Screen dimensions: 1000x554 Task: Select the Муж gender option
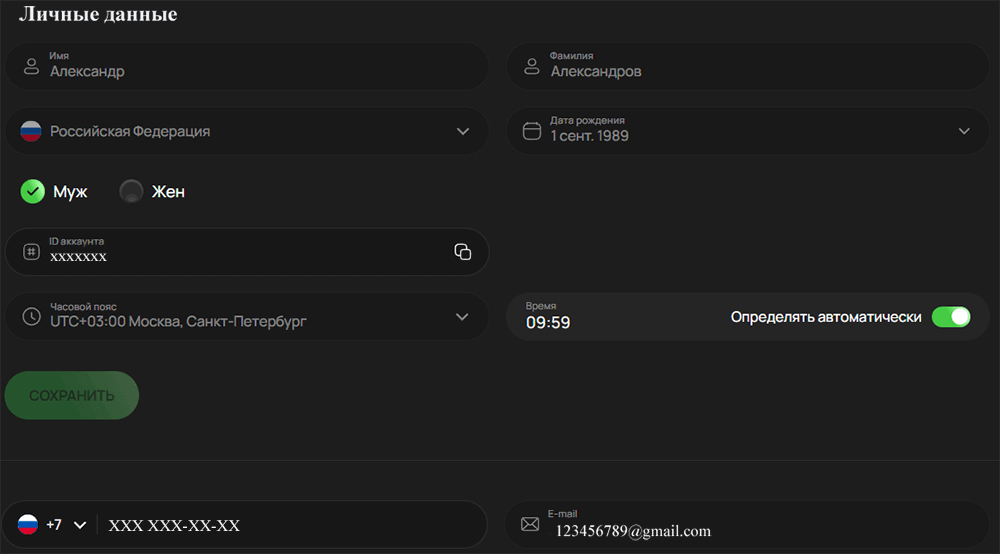(x=33, y=192)
